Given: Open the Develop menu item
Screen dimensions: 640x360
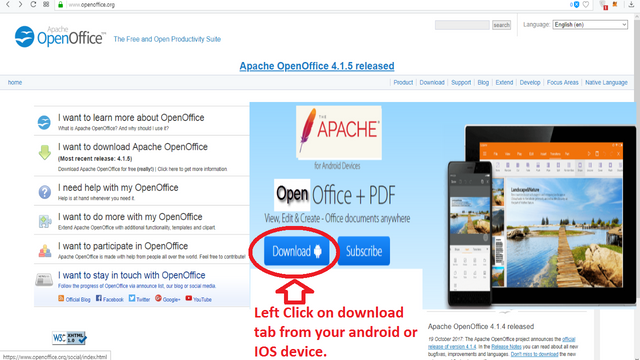Looking at the screenshot, I should point(530,82).
